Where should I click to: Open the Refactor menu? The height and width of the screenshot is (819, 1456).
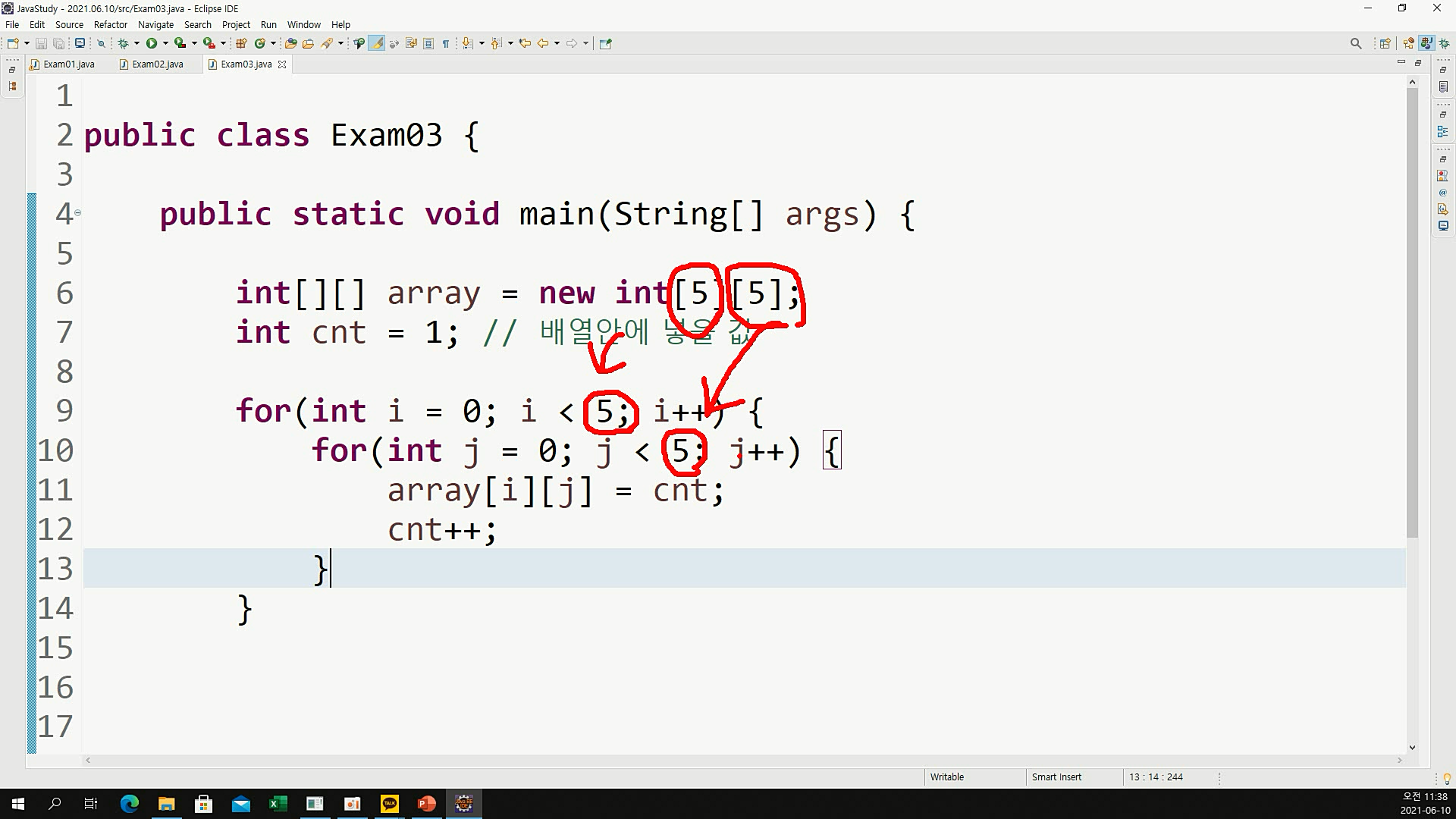(110, 24)
